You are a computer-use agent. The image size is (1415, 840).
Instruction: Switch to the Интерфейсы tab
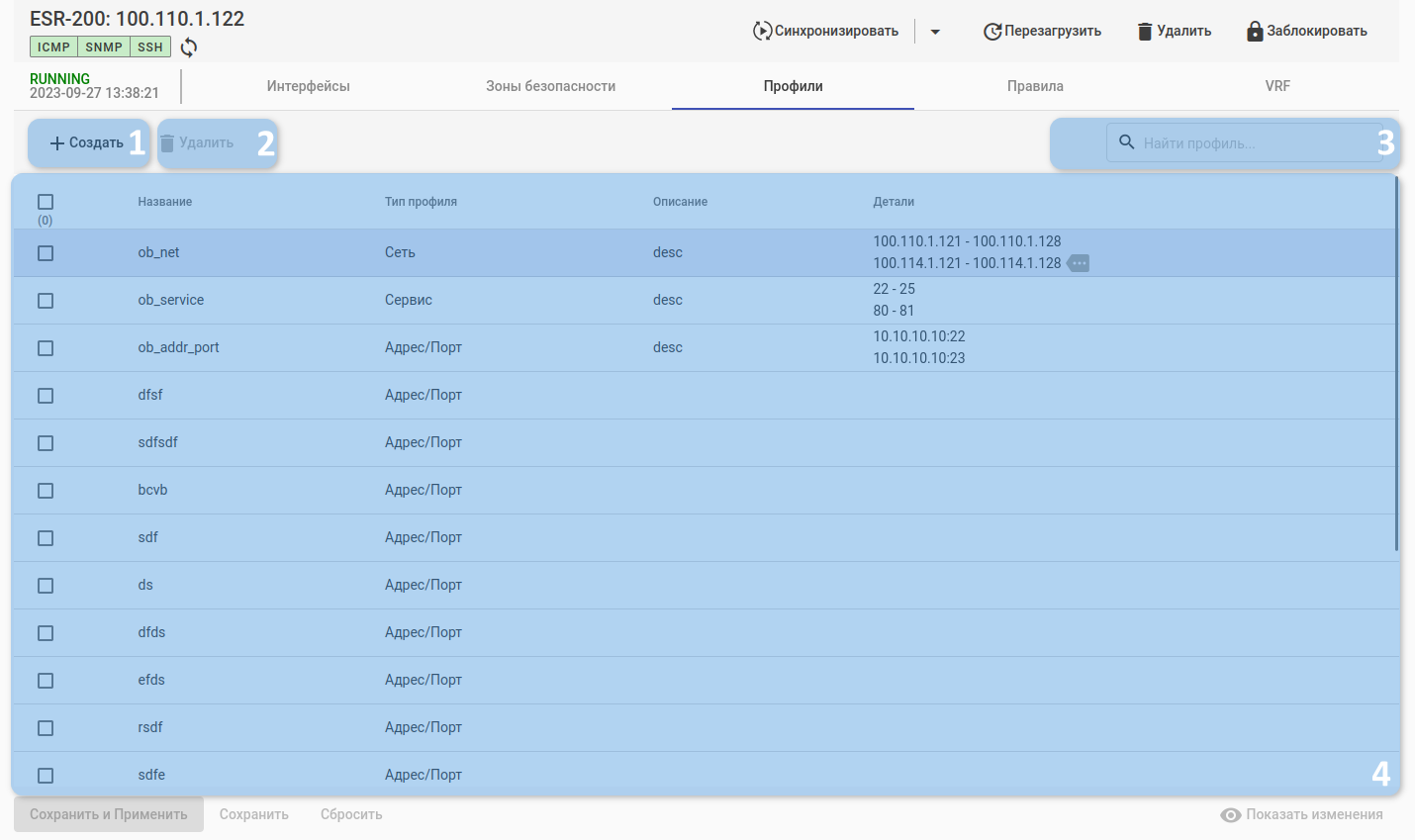point(308,86)
